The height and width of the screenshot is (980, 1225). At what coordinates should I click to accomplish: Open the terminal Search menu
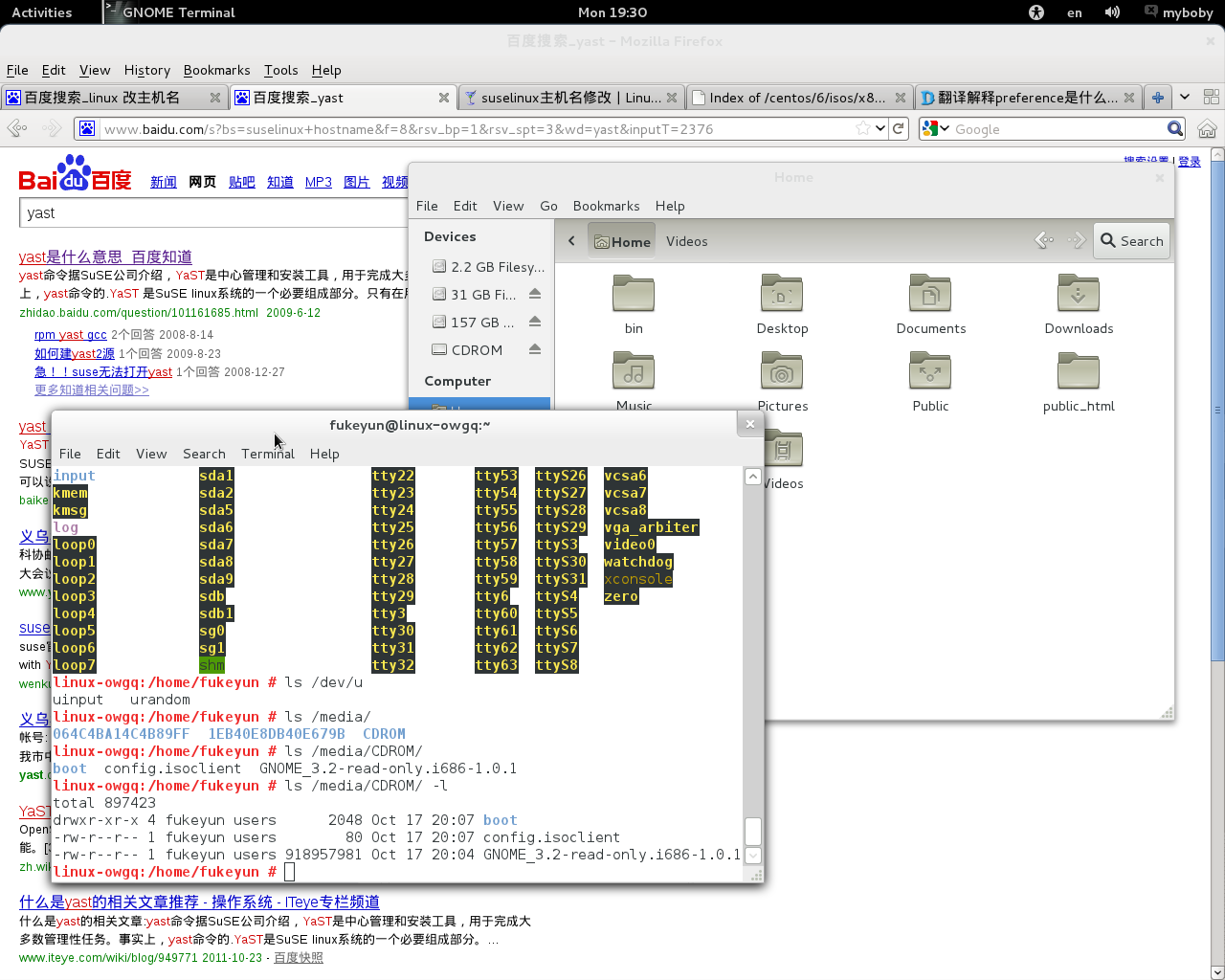(x=204, y=454)
